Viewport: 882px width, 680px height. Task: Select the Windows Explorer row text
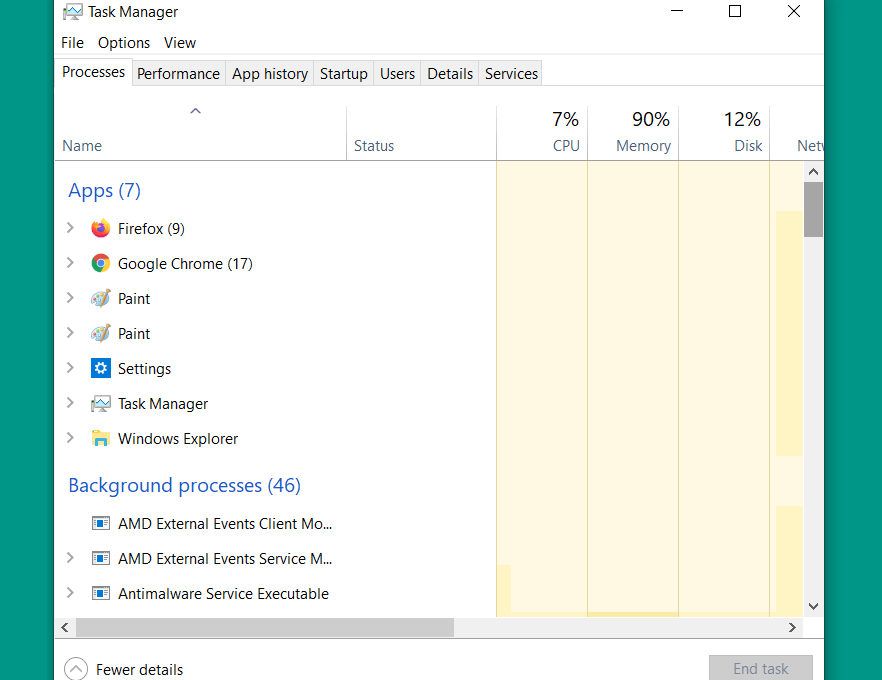click(x=178, y=439)
